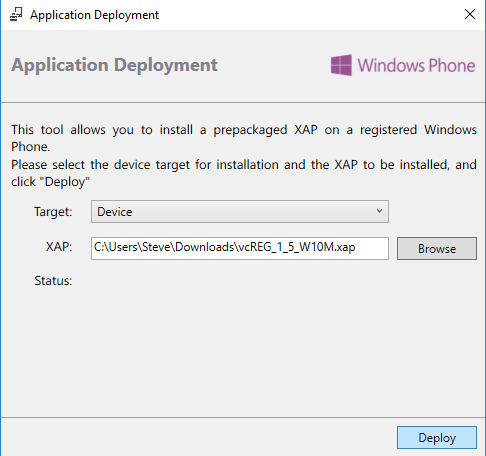Viewport: 486px width, 456px height.
Task: Click the Status: label
Action: pyautogui.click(x=53, y=281)
